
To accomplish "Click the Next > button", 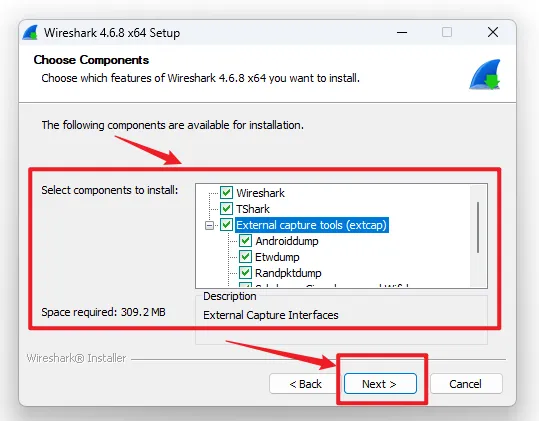I will click(x=380, y=384).
